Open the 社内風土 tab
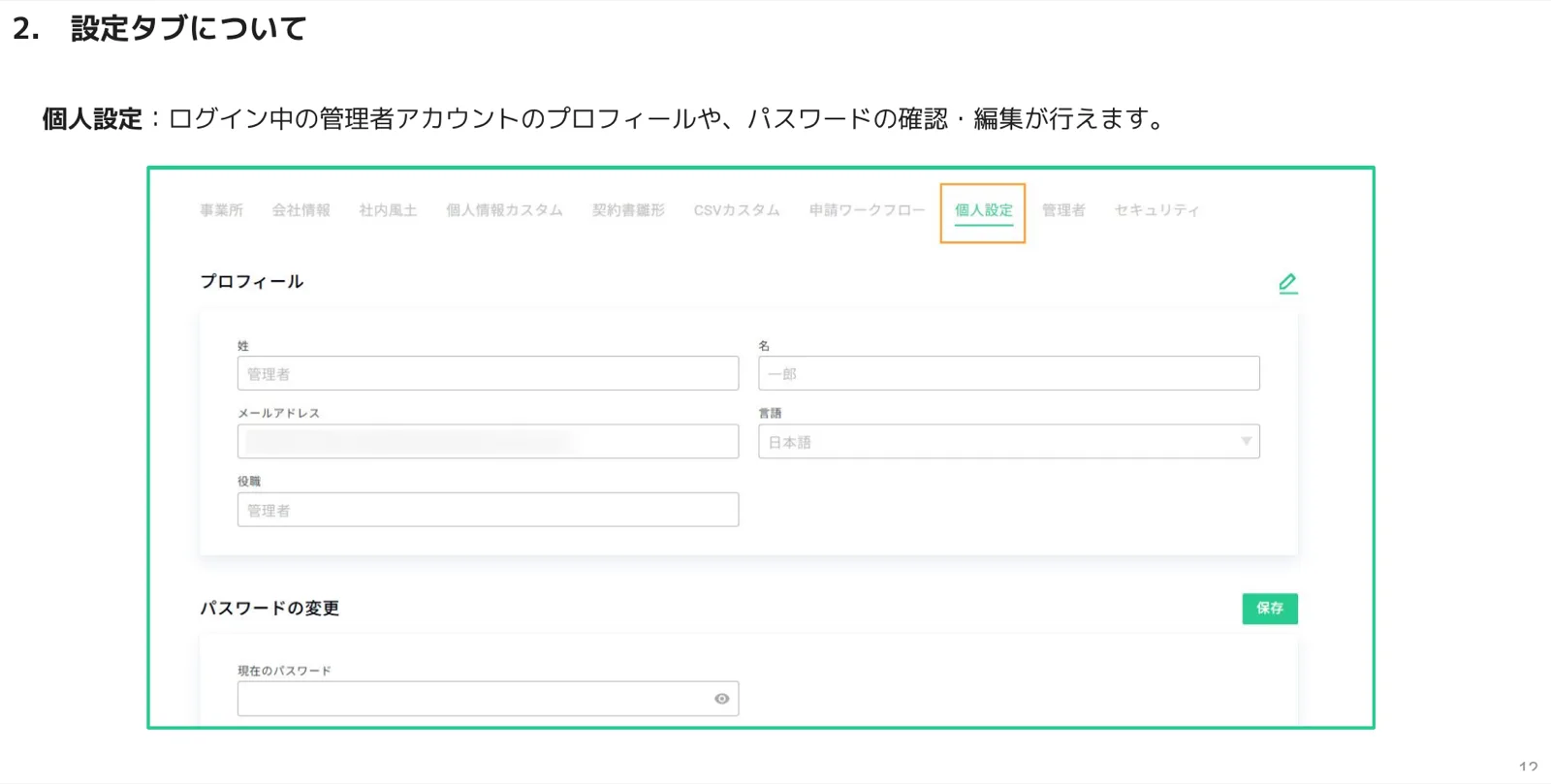This screenshot has width=1551, height=784. pos(388,210)
